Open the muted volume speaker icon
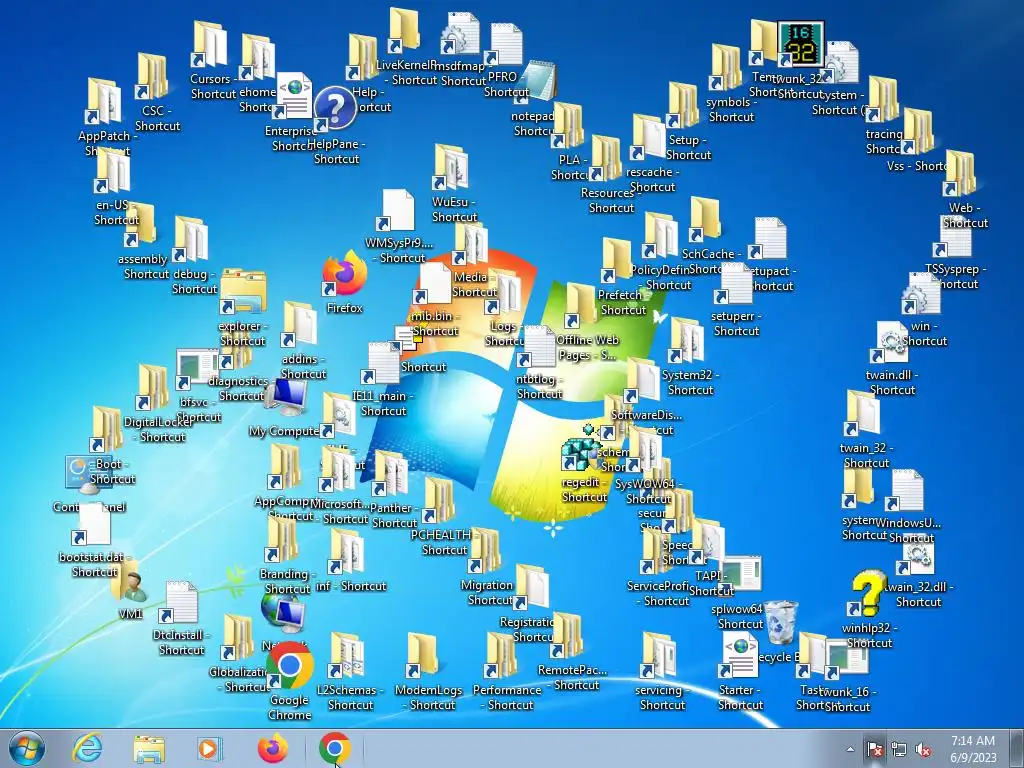 (923, 749)
